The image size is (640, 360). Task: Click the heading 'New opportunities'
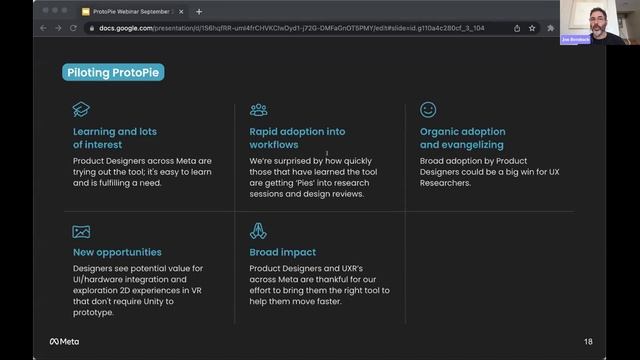point(117,252)
